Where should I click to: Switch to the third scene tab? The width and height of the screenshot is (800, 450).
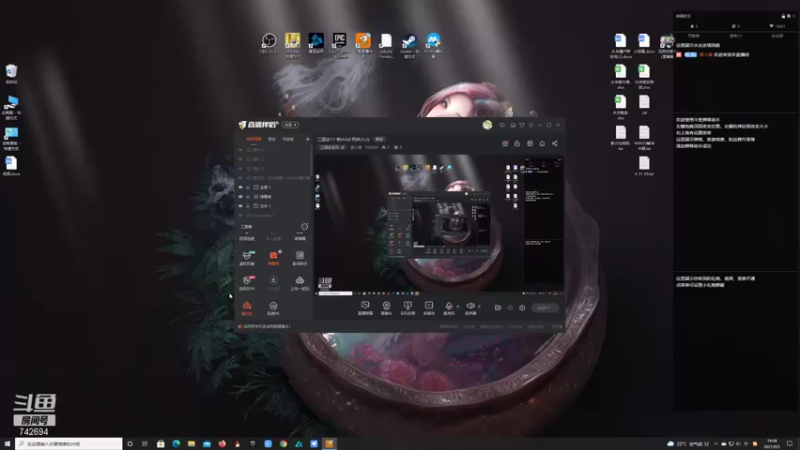click(288, 139)
